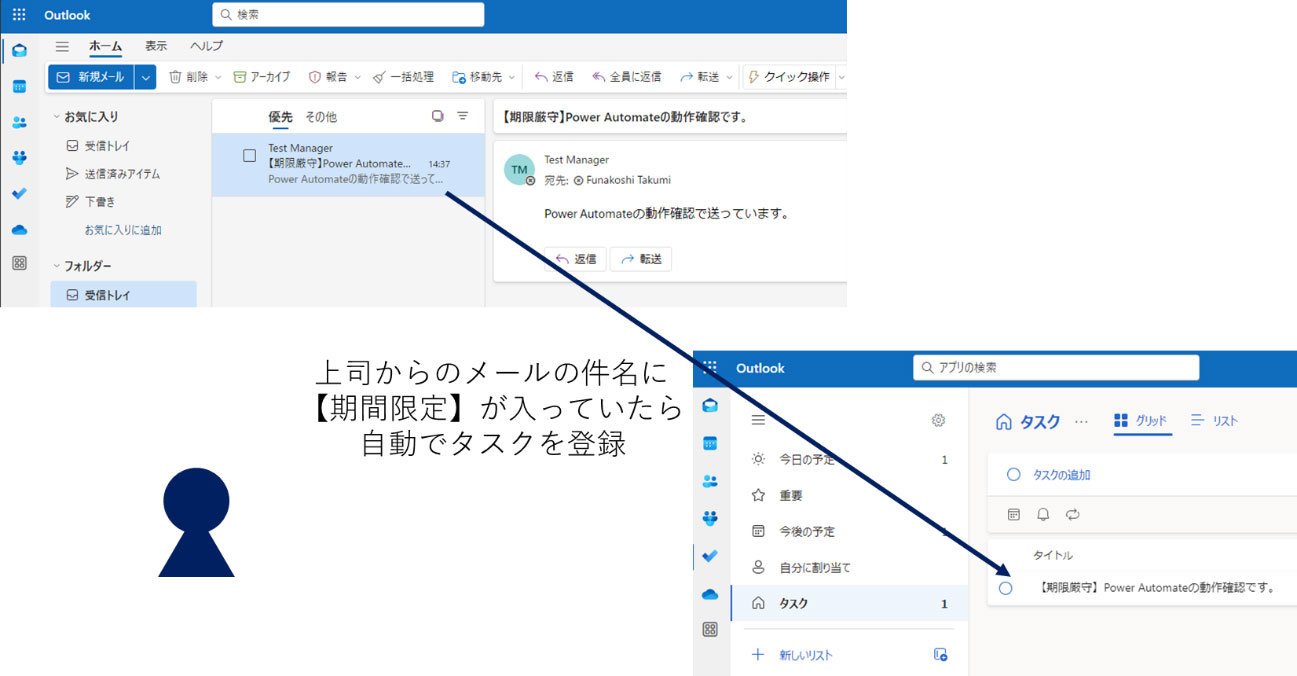Expand the 移動先 dropdown
Viewport: 1297px width, 676px height.
pos(512,77)
